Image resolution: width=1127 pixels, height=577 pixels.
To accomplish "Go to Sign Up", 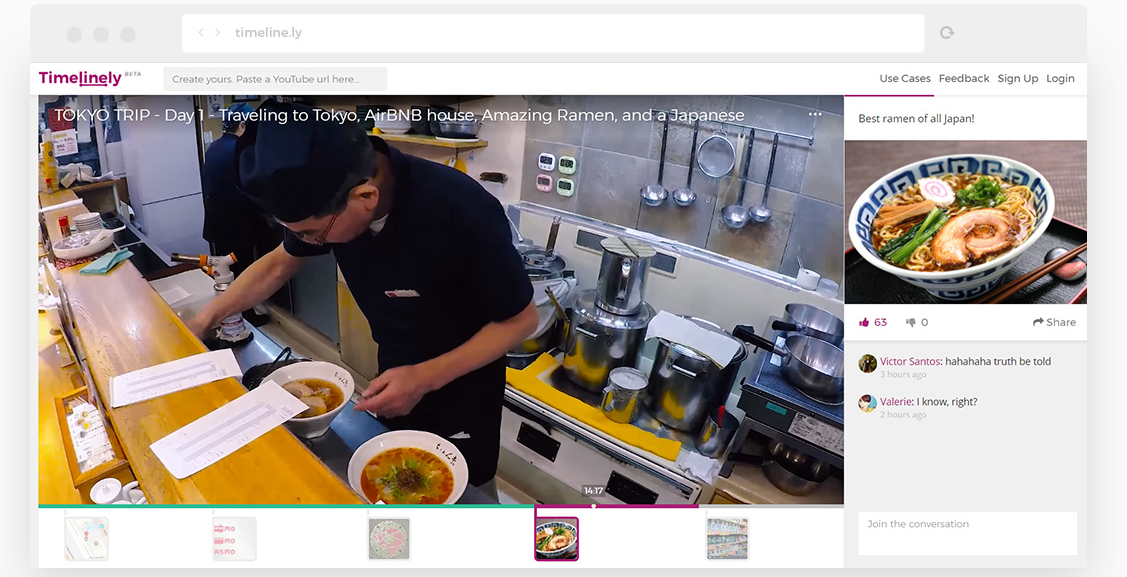I will click(x=1018, y=78).
